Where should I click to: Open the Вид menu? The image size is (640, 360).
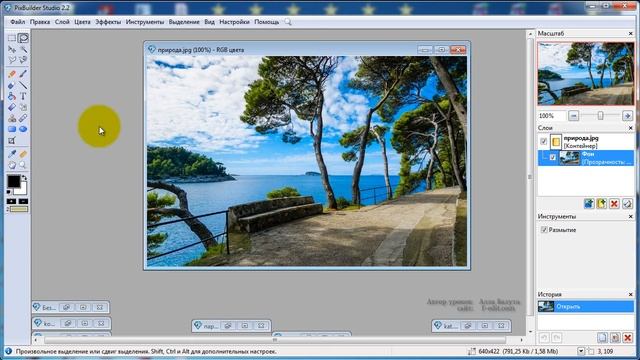point(209,22)
